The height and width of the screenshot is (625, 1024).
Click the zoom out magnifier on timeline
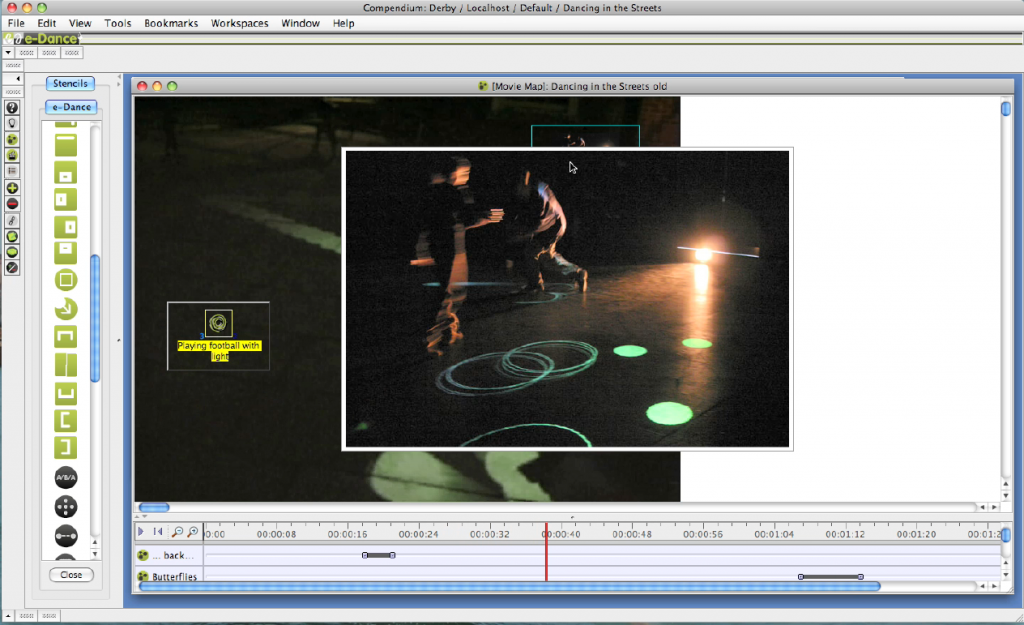point(177,532)
